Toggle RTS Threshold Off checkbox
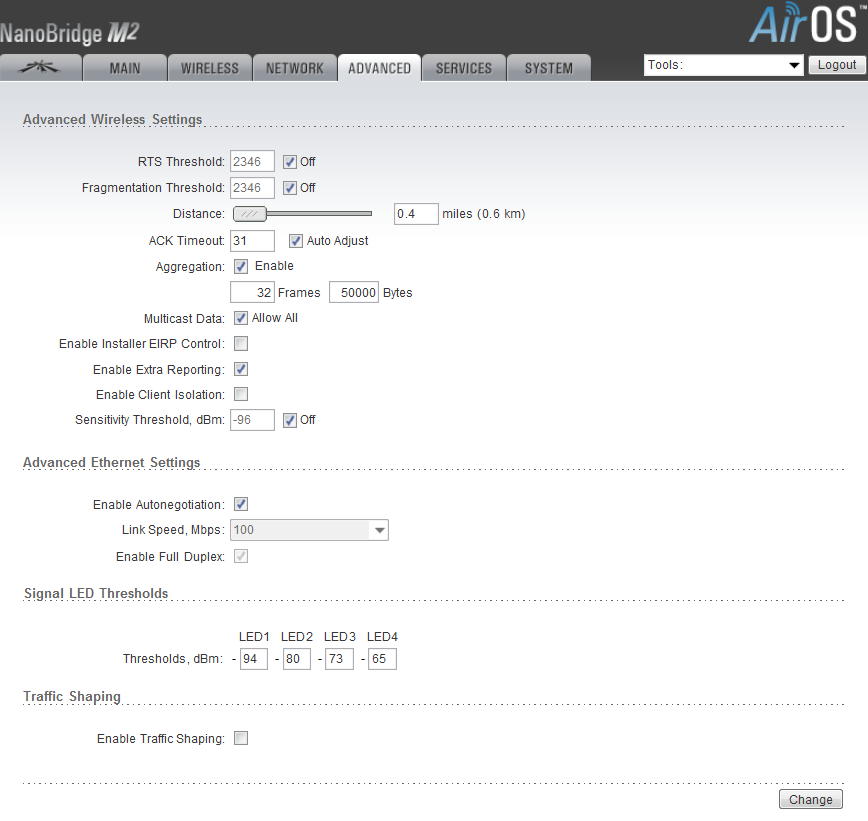The image size is (868, 821). (x=290, y=162)
